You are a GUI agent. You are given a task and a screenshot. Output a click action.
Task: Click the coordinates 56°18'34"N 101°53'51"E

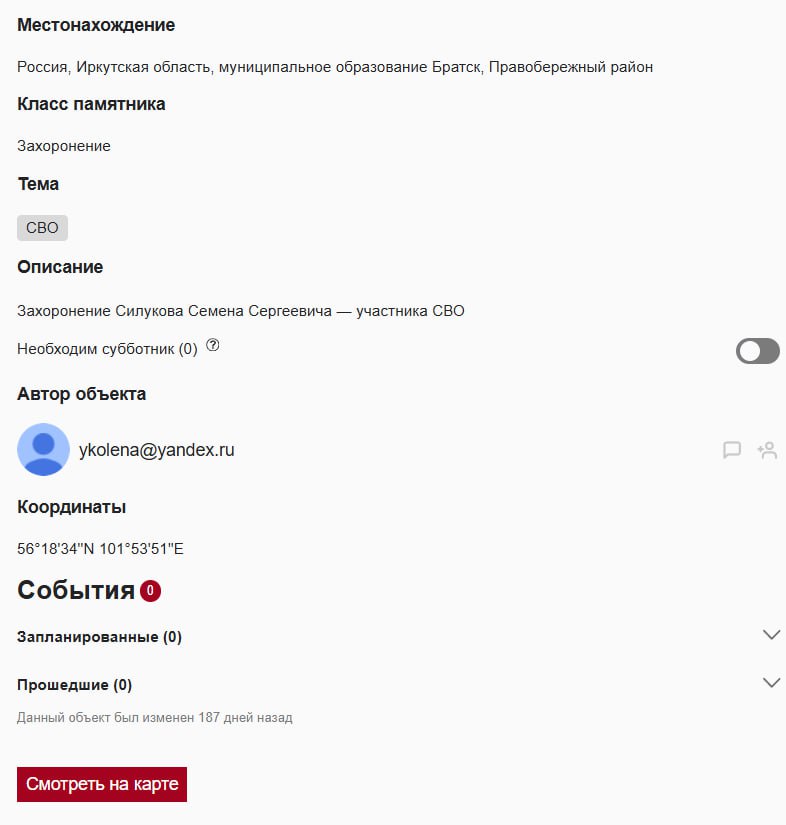100,549
